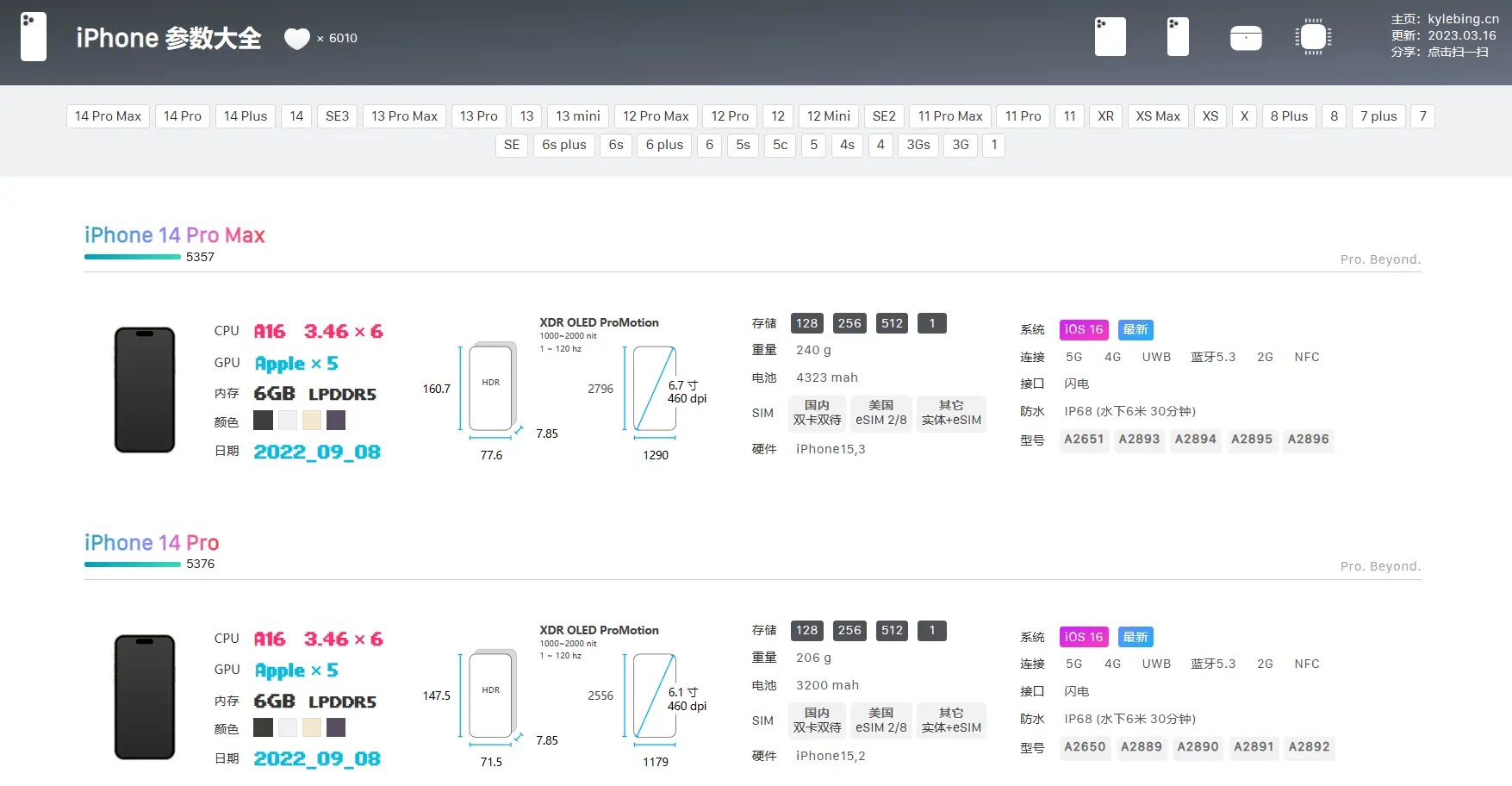Click the iPhone 14 Pro Max phone image
1512x786 pixels.
pyautogui.click(x=145, y=390)
